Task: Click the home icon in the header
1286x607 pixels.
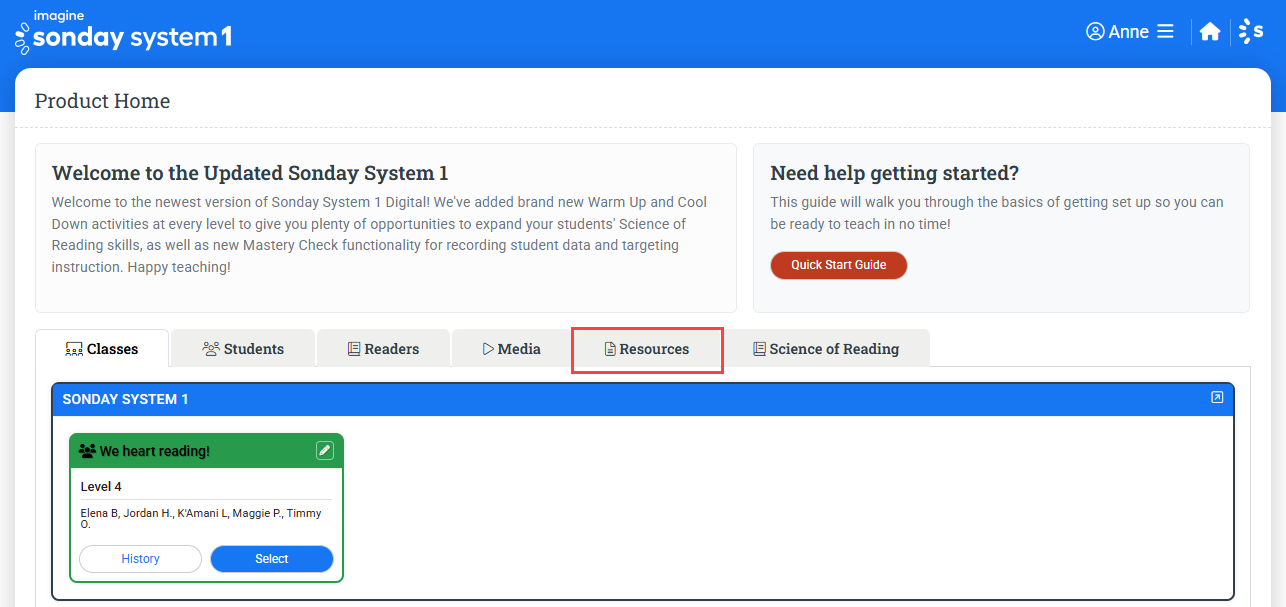Action: [x=1210, y=31]
